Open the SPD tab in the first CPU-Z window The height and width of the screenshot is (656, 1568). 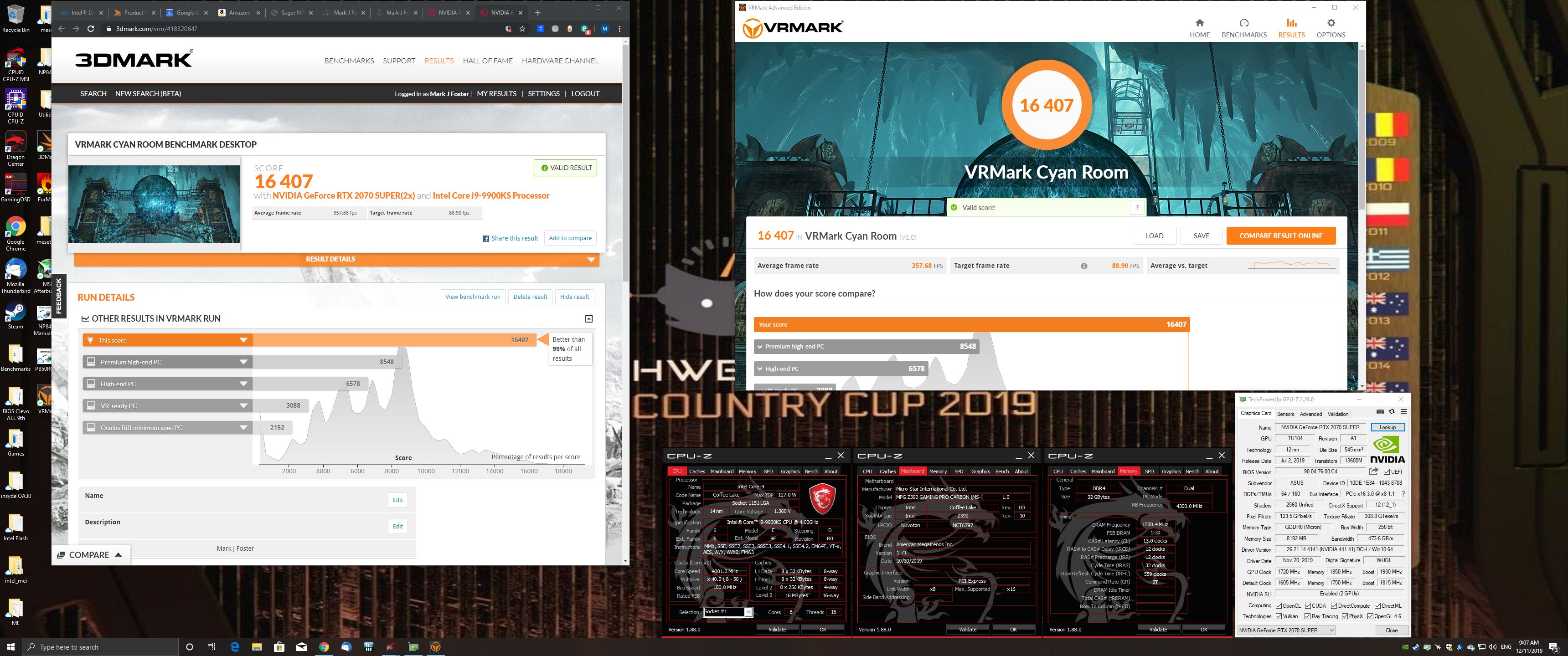pos(768,471)
